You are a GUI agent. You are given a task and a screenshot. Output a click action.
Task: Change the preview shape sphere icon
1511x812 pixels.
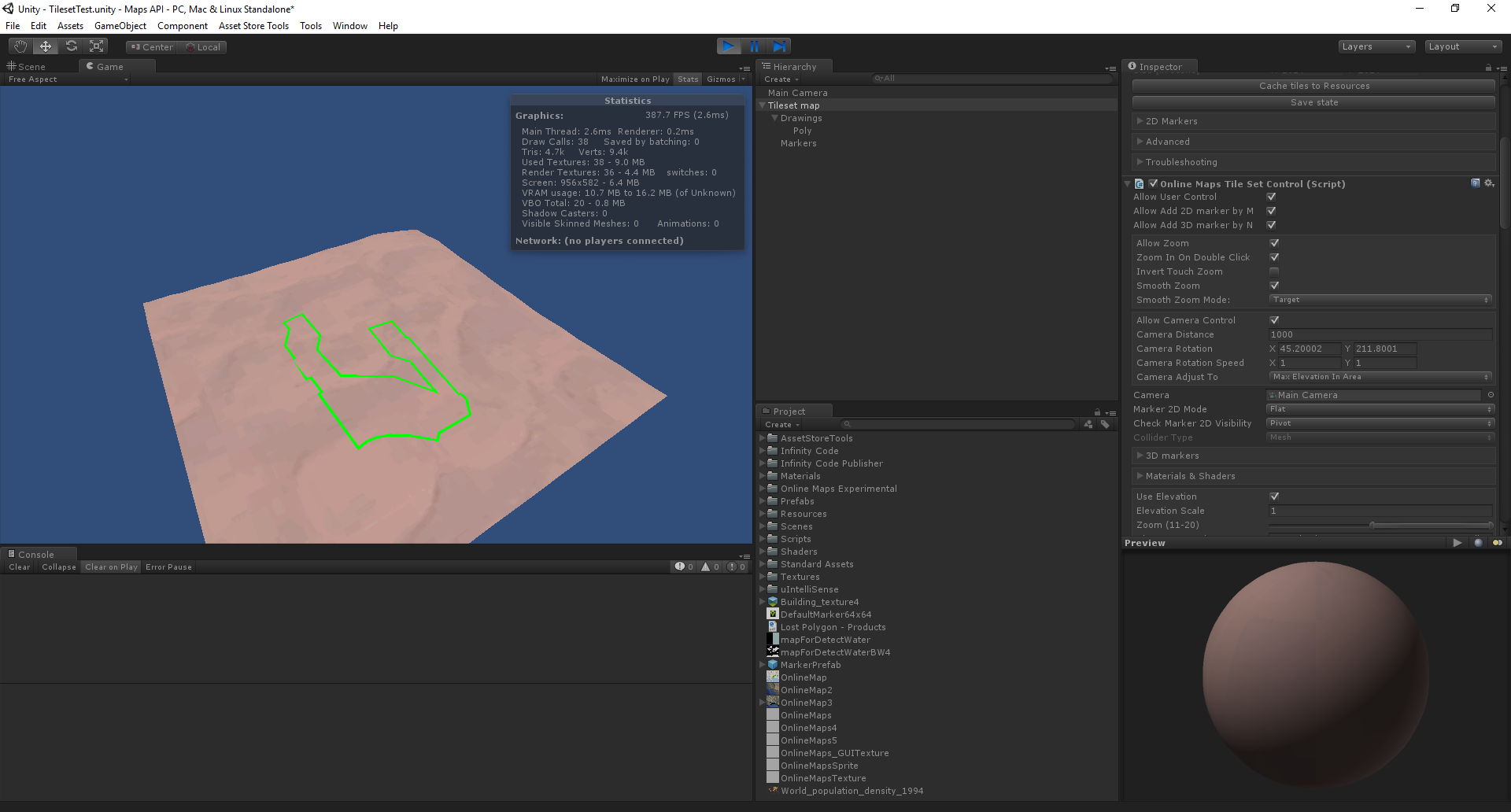pos(1478,543)
